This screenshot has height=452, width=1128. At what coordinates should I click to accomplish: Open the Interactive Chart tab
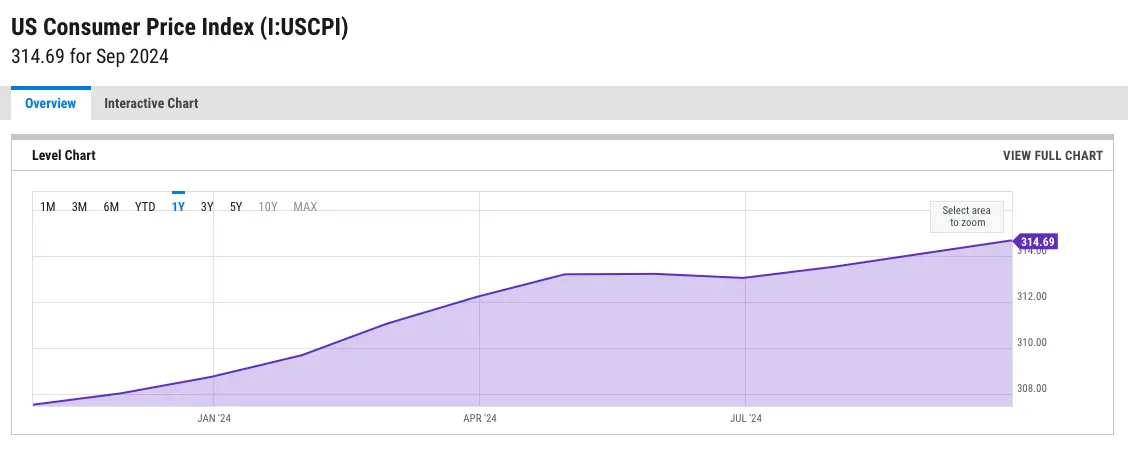[151, 103]
